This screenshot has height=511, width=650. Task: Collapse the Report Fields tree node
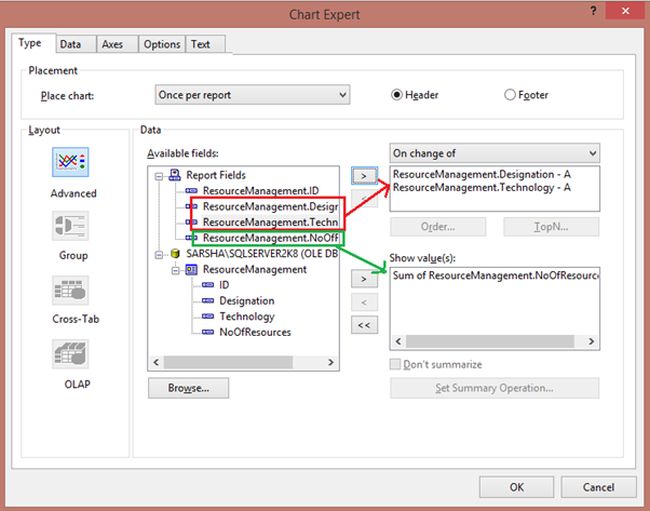[x=159, y=177]
